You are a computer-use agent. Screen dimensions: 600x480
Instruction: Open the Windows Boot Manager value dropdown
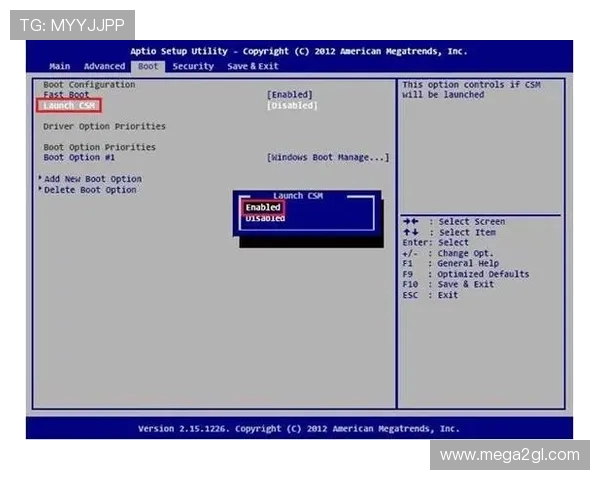pyautogui.click(x=328, y=157)
